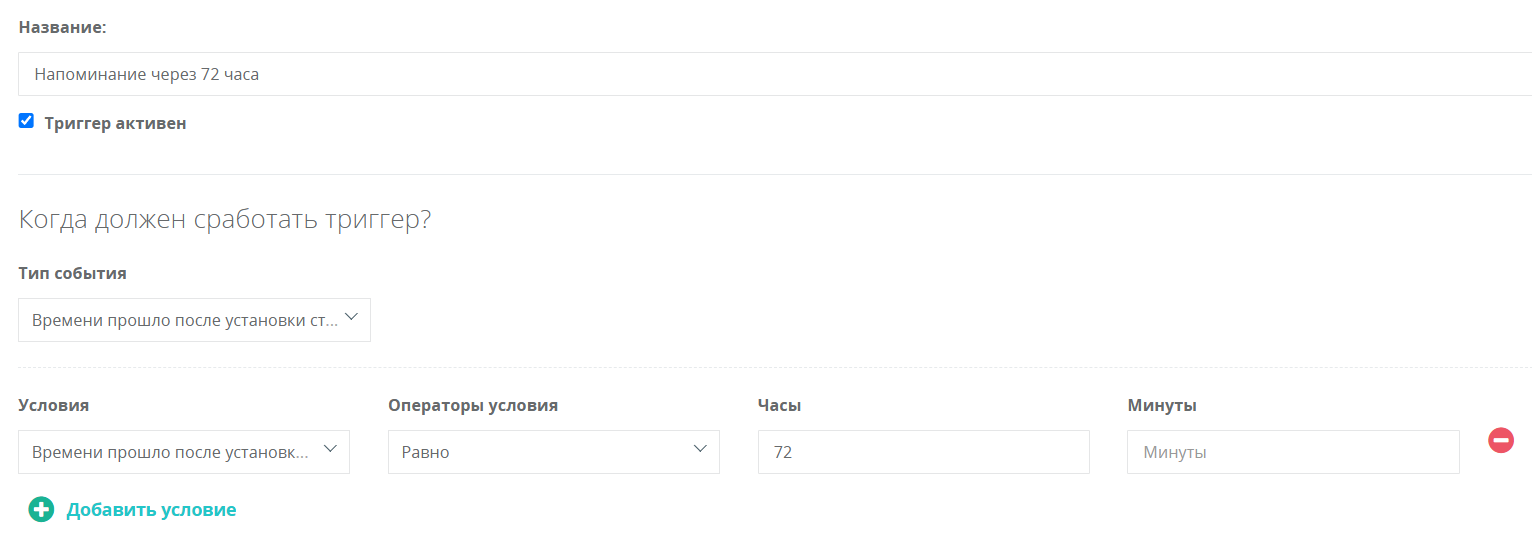Click the 'Тип события' label
Image resolution: width=1532 pixels, height=556 pixels.
pyautogui.click(x=73, y=273)
